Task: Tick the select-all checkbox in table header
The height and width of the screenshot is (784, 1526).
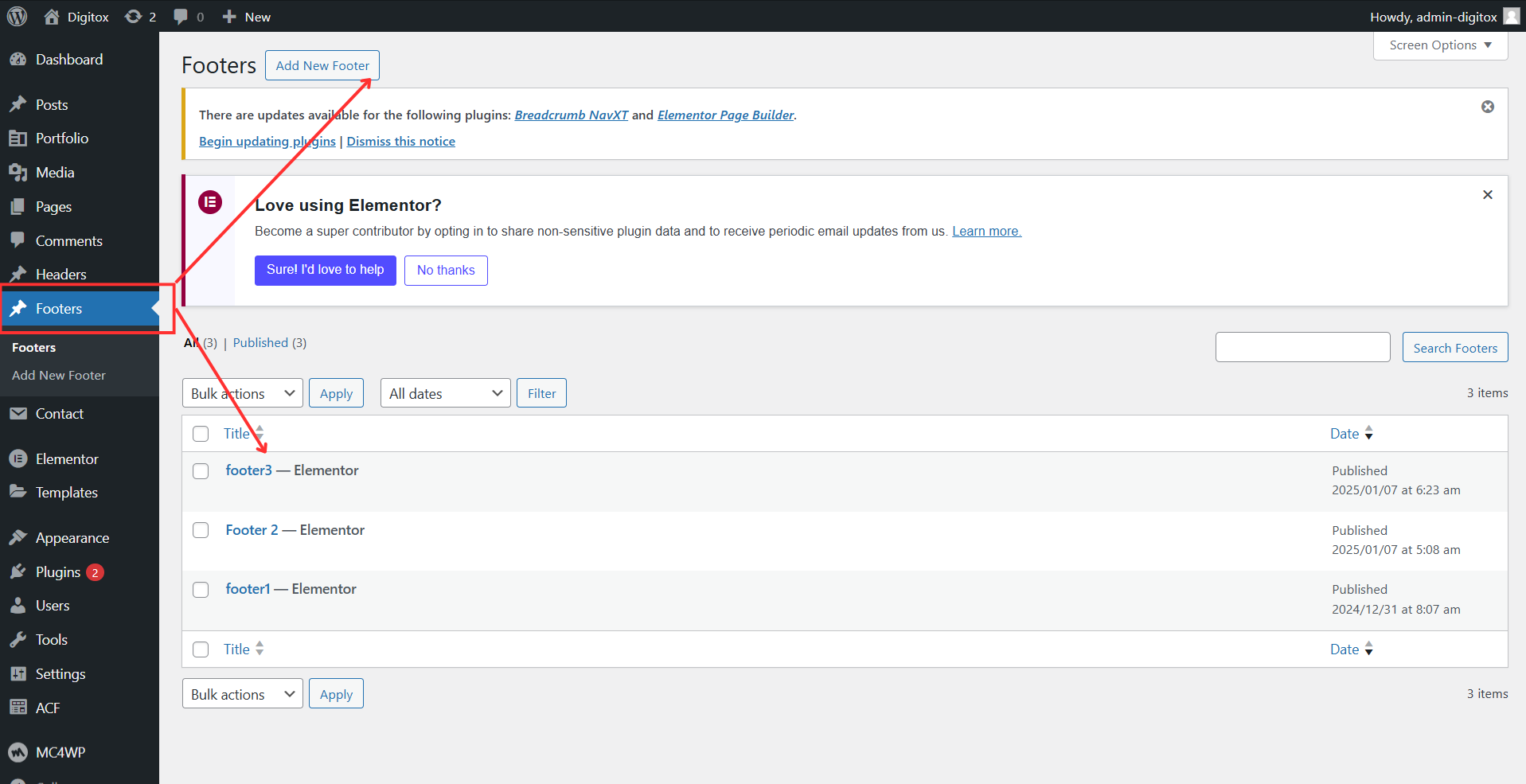Action: 201,434
